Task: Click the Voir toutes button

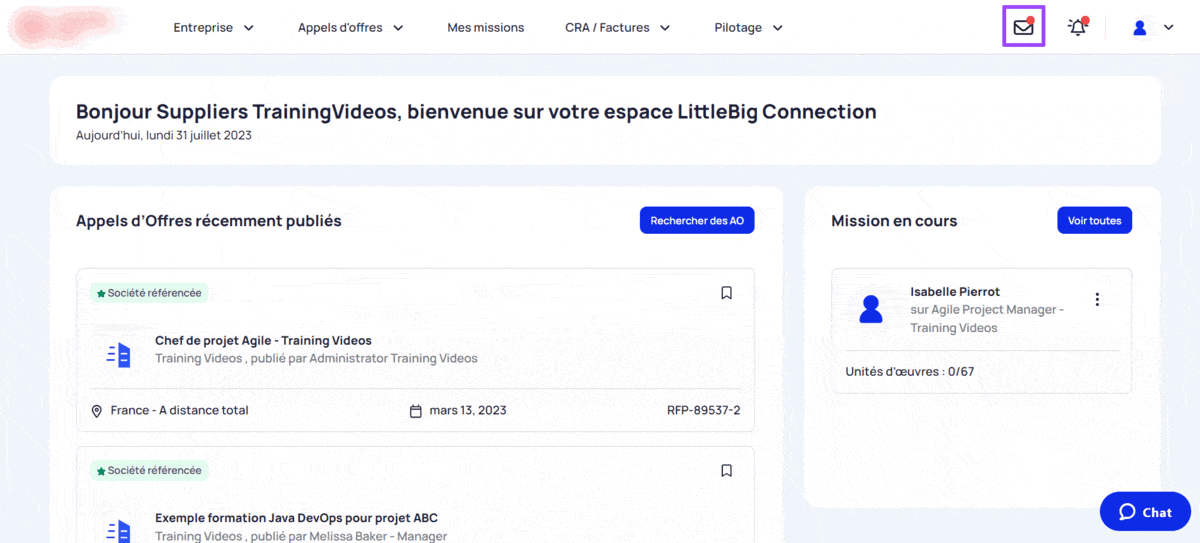Action: click(x=1094, y=221)
